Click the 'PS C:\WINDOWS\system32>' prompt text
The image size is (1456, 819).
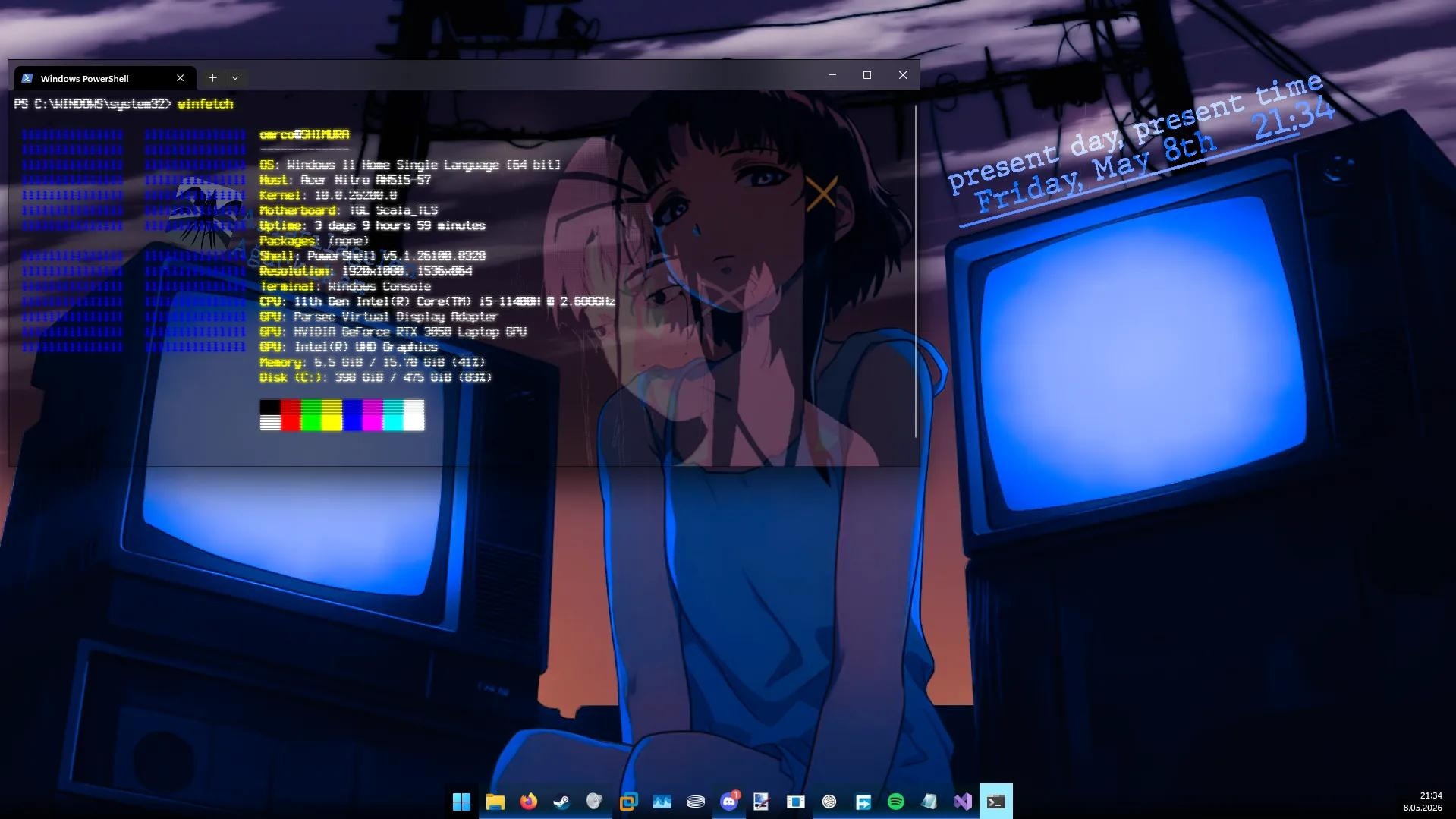coord(93,104)
